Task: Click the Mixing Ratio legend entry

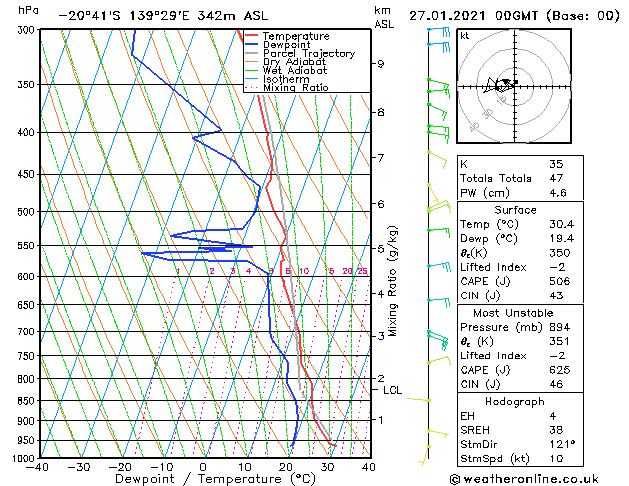Action: [287, 87]
